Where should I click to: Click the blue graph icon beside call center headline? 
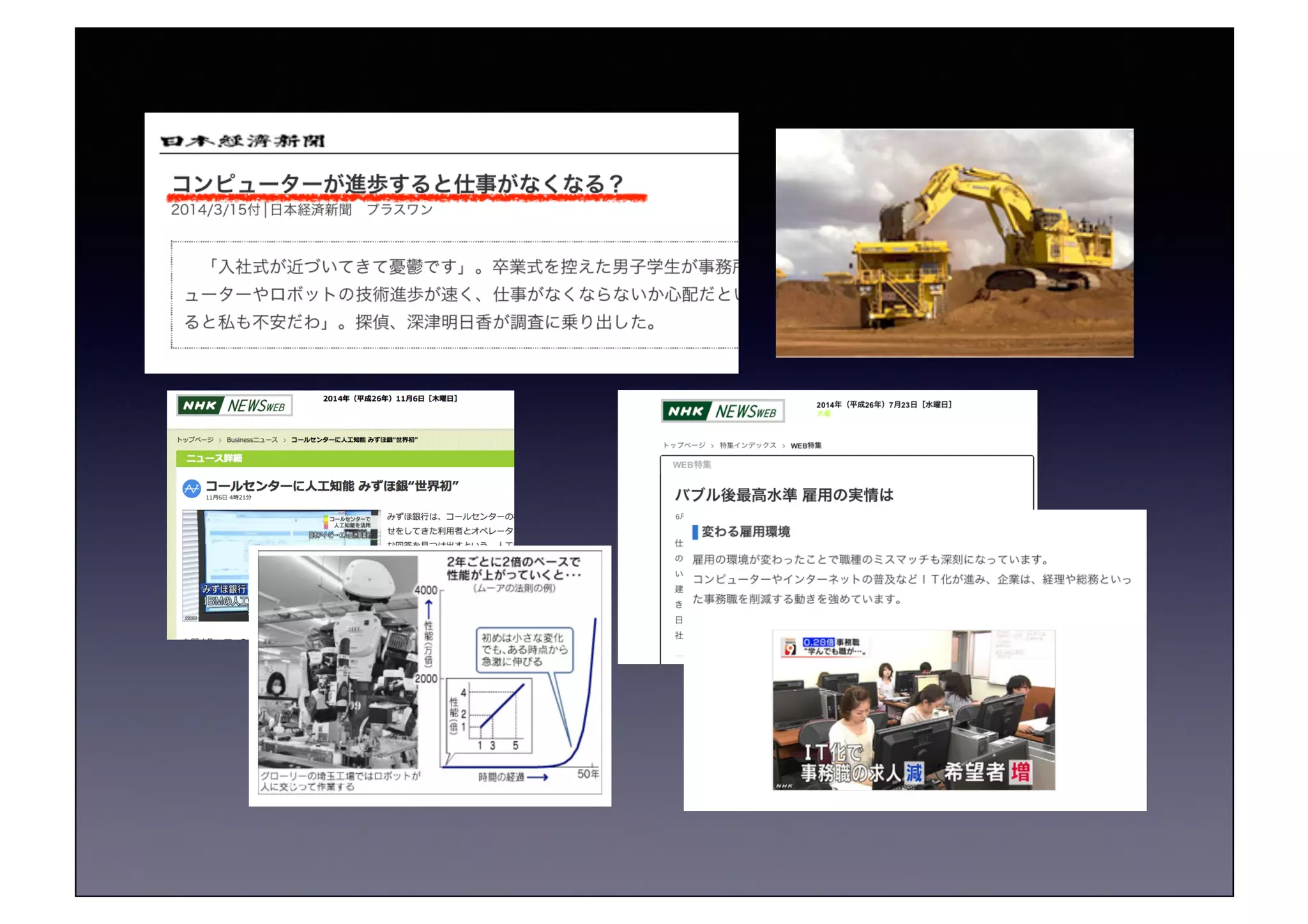[x=191, y=489]
